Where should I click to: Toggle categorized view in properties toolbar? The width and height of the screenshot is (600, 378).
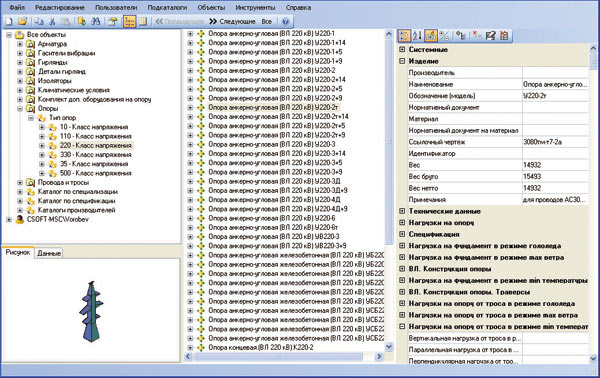[x=404, y=36]
